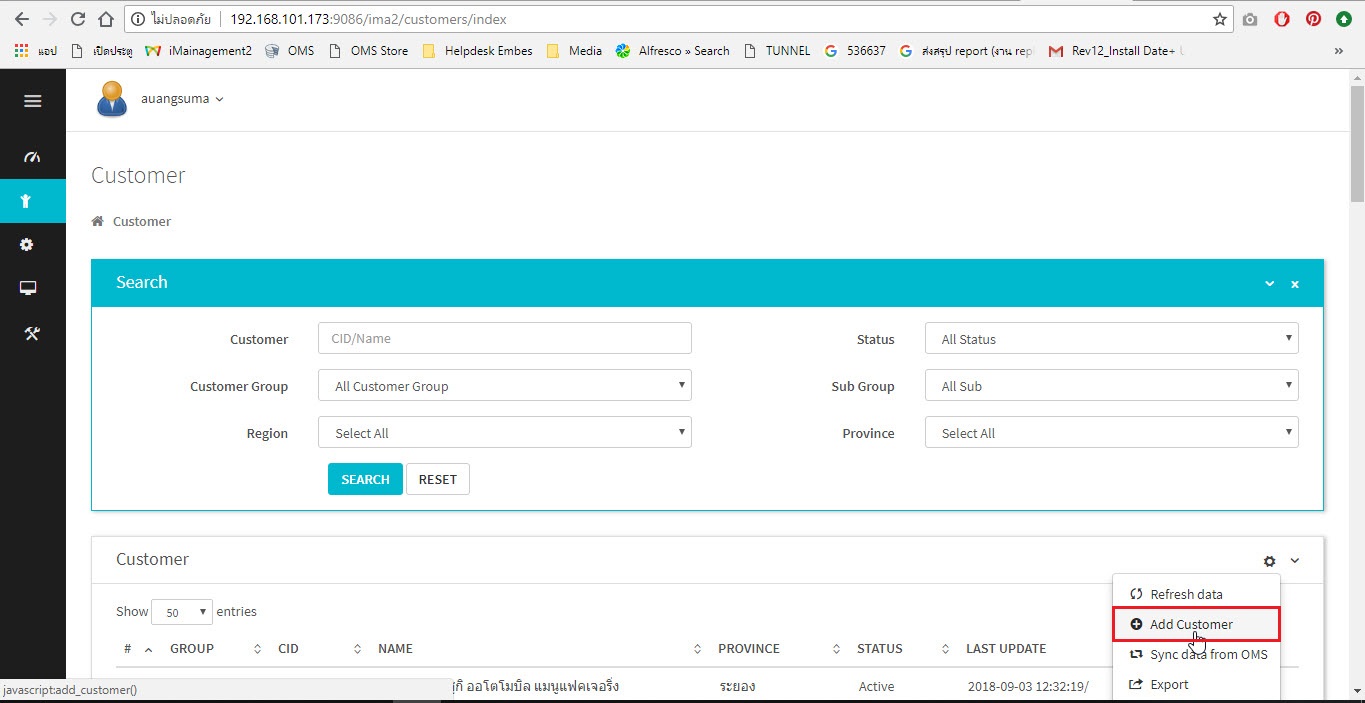Click the browser address bar URL
1365x703 pixels.
[368, 19]
